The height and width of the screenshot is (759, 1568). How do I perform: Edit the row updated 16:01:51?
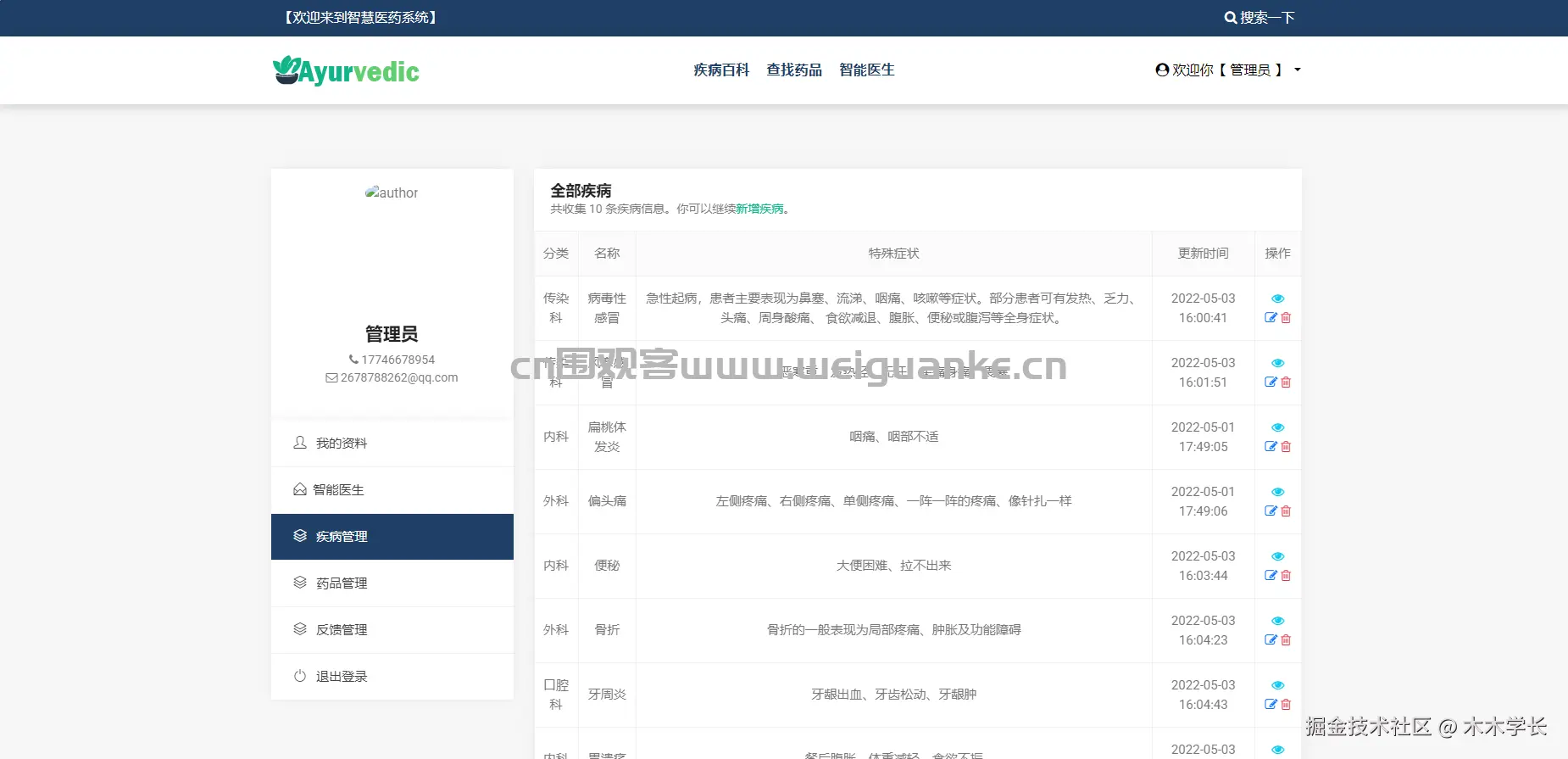[1271, 382]
